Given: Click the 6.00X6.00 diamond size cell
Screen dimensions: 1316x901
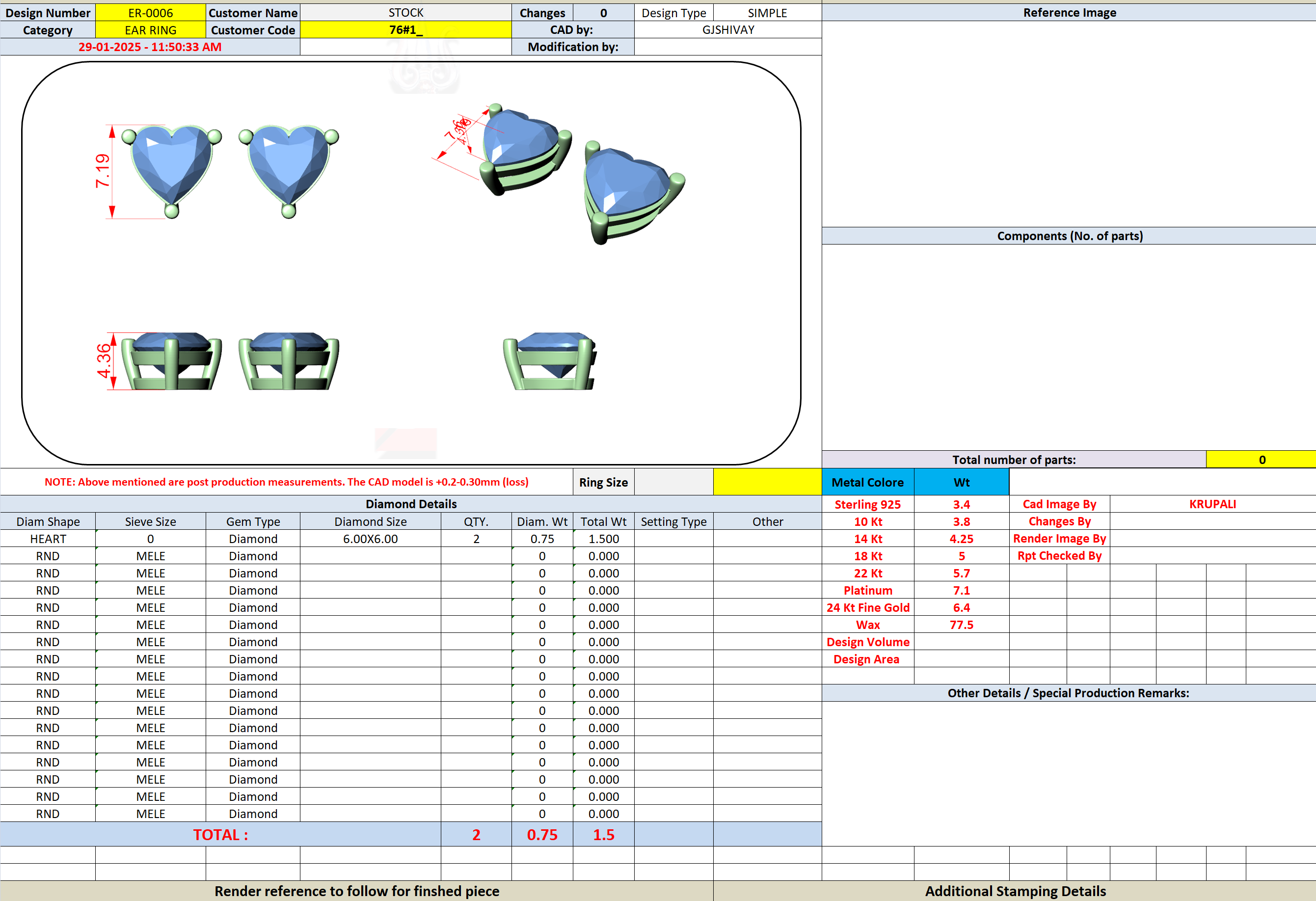Looking at the screenshot, I should point(370,539).
